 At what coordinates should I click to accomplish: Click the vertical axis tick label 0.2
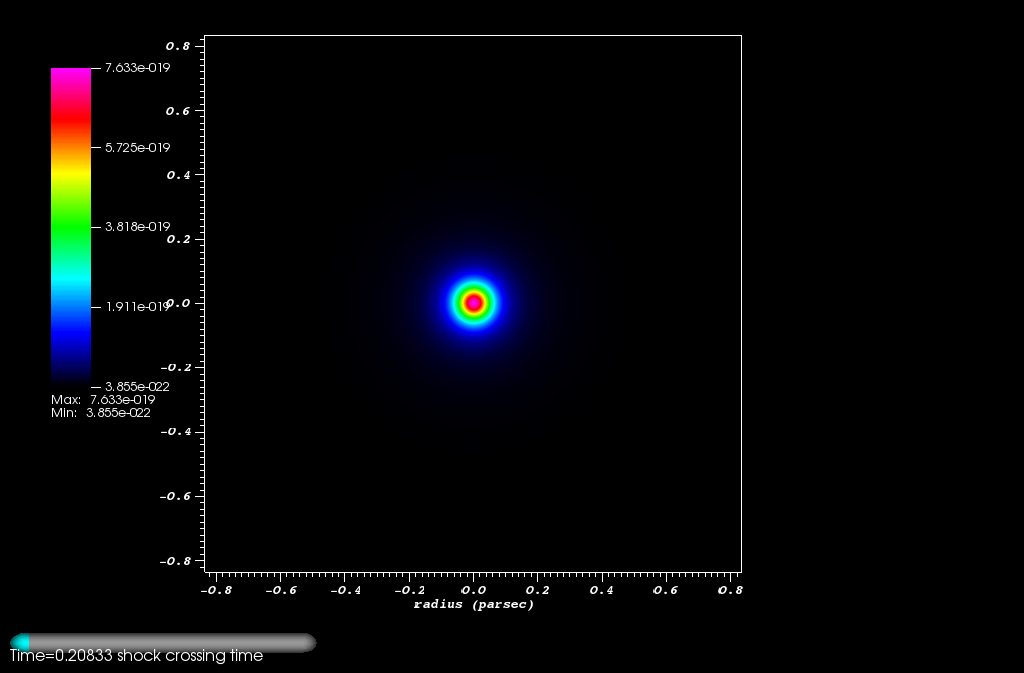pos(178,239)
